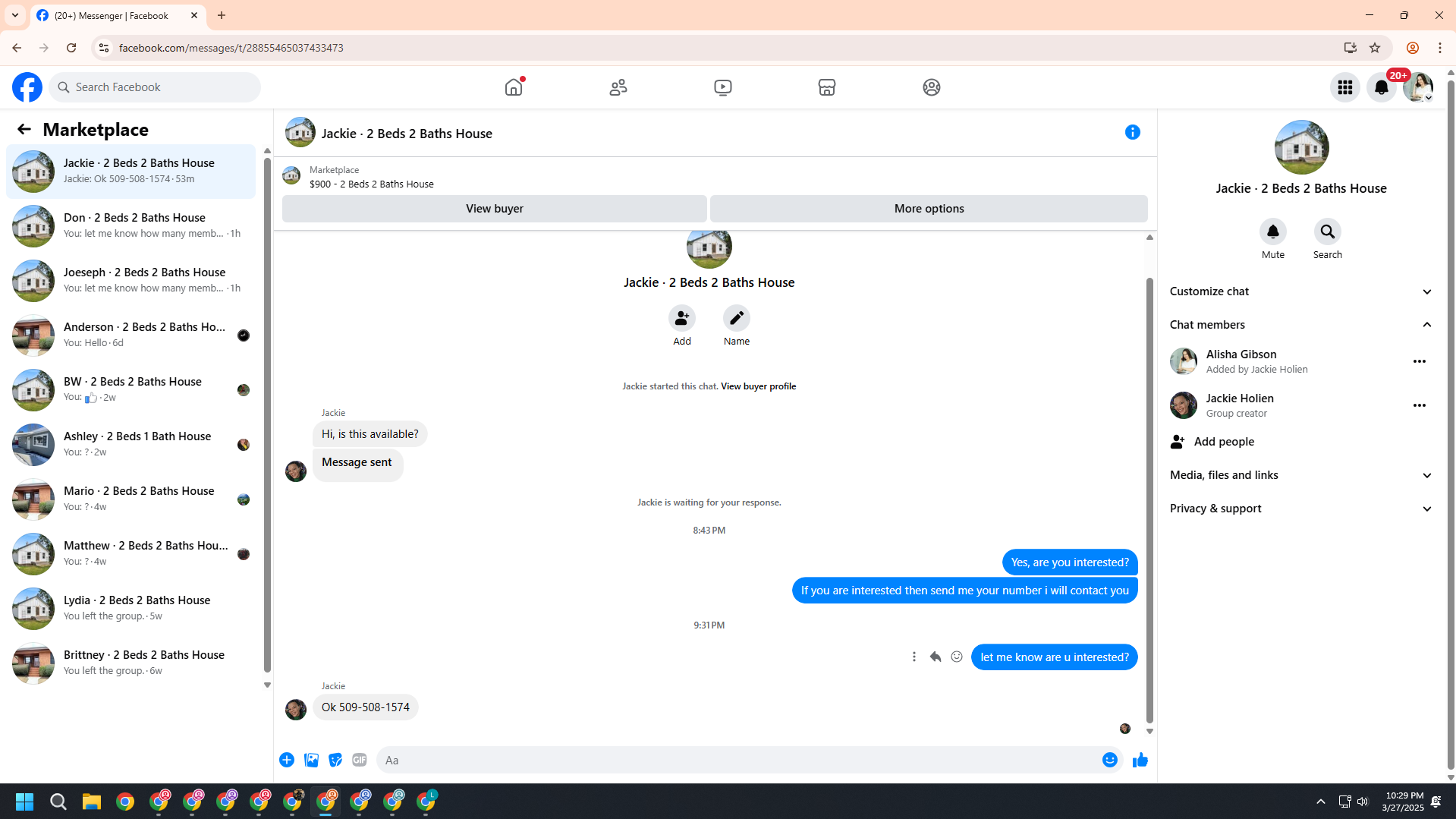1456x819 pixels.
Task: Click the browser address bar URL
Action: tap(231, 48)
